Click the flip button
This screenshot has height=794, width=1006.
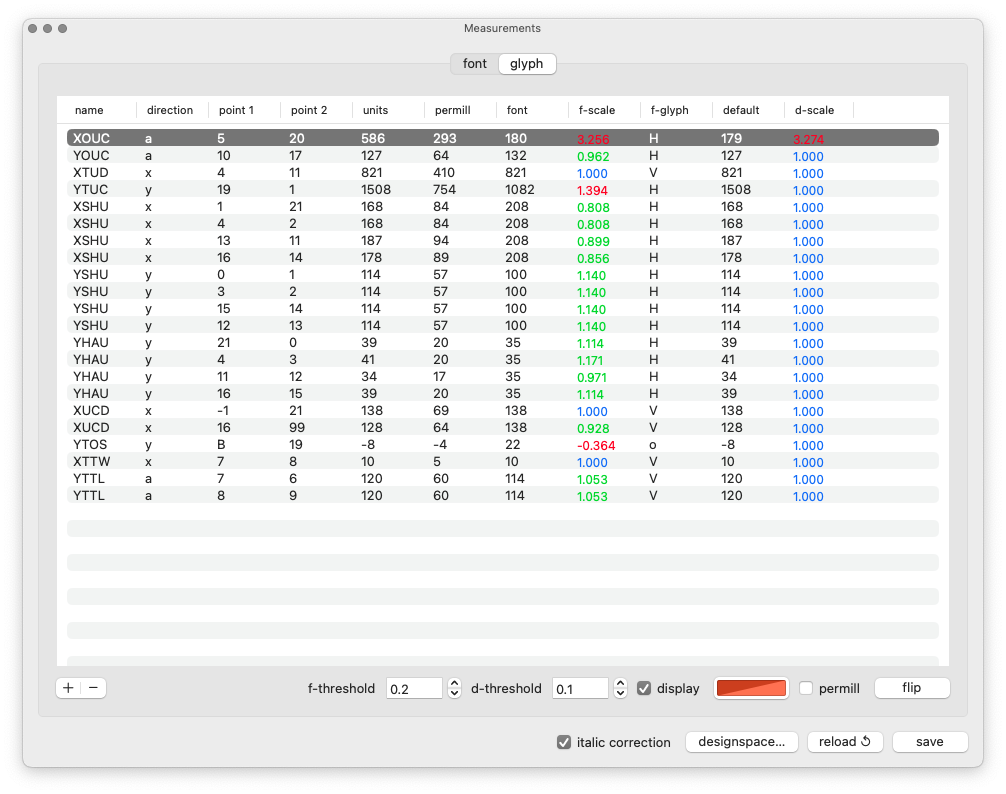[911, 688]
